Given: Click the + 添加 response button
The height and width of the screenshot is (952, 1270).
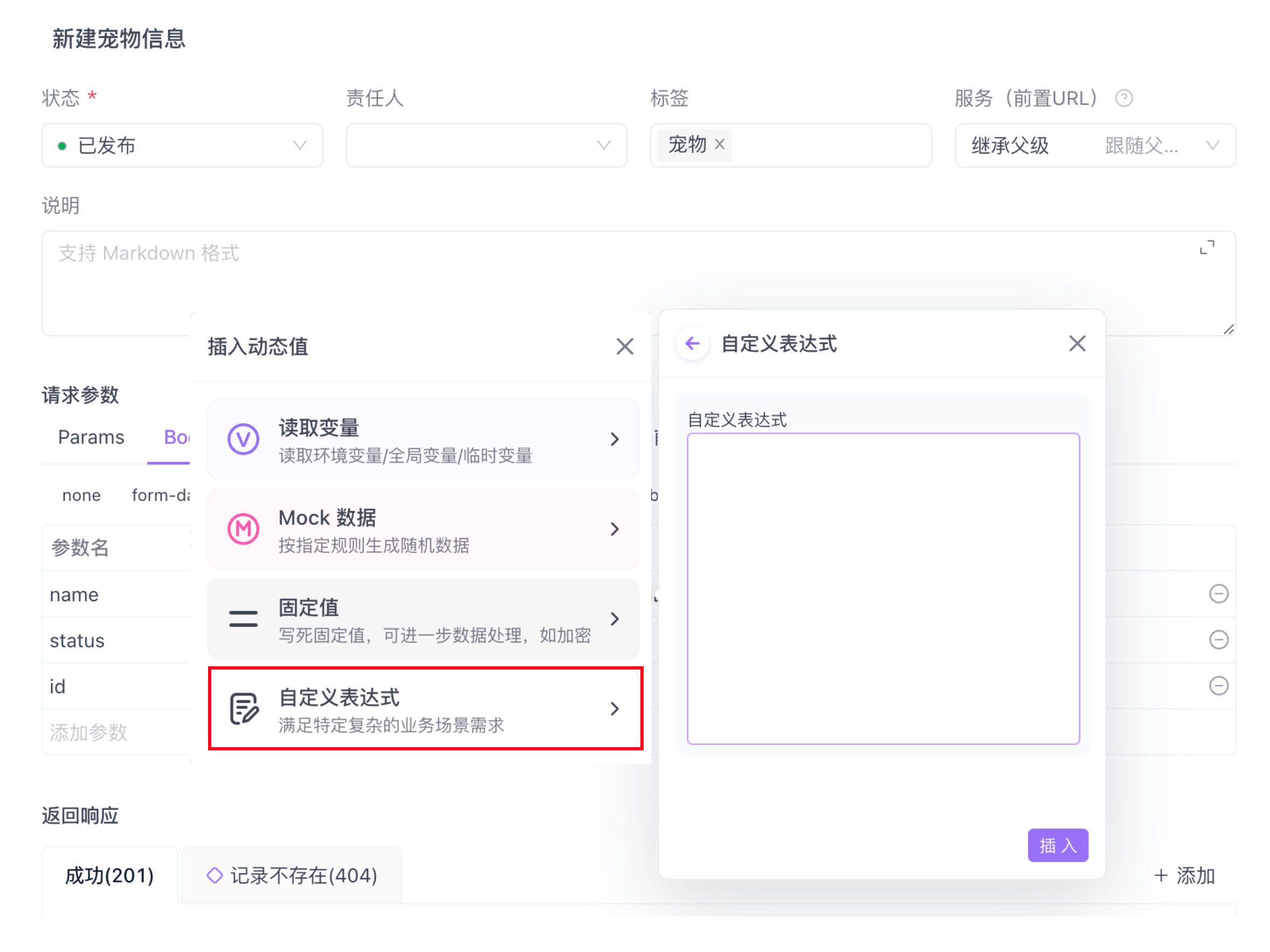Looking at the screenshot, I should tap(1184, 875).
